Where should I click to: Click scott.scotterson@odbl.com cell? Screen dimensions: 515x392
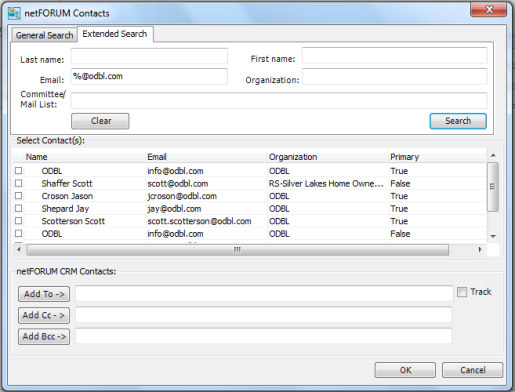pos(199,221)
